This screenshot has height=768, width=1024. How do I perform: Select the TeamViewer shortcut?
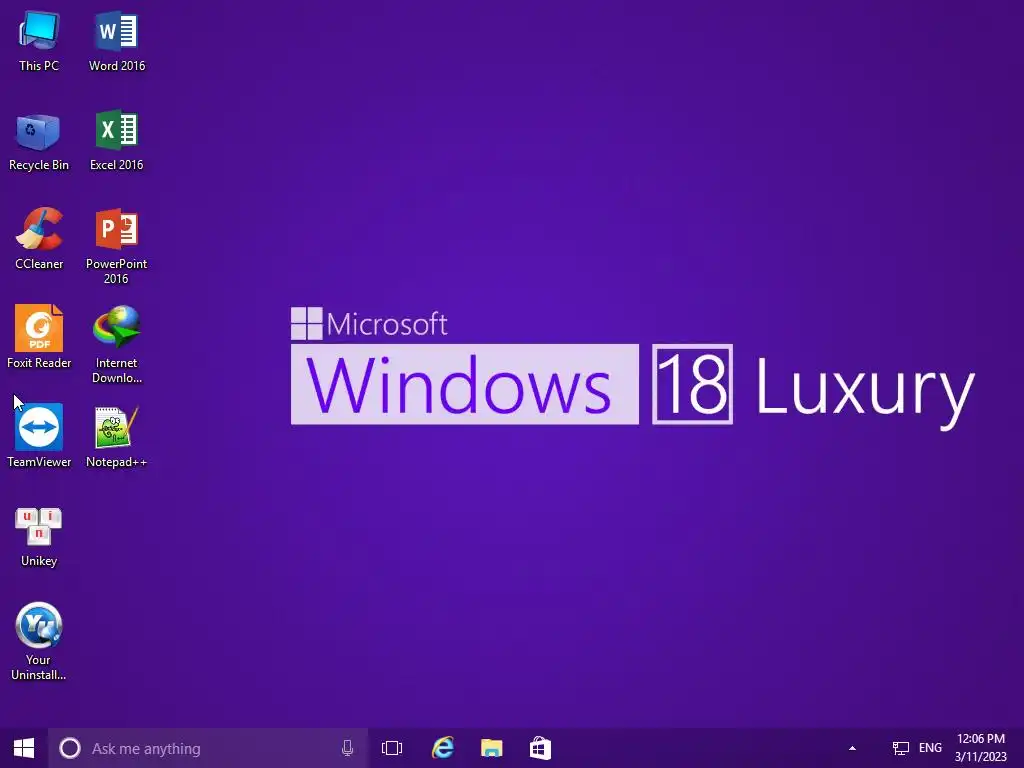39,436
